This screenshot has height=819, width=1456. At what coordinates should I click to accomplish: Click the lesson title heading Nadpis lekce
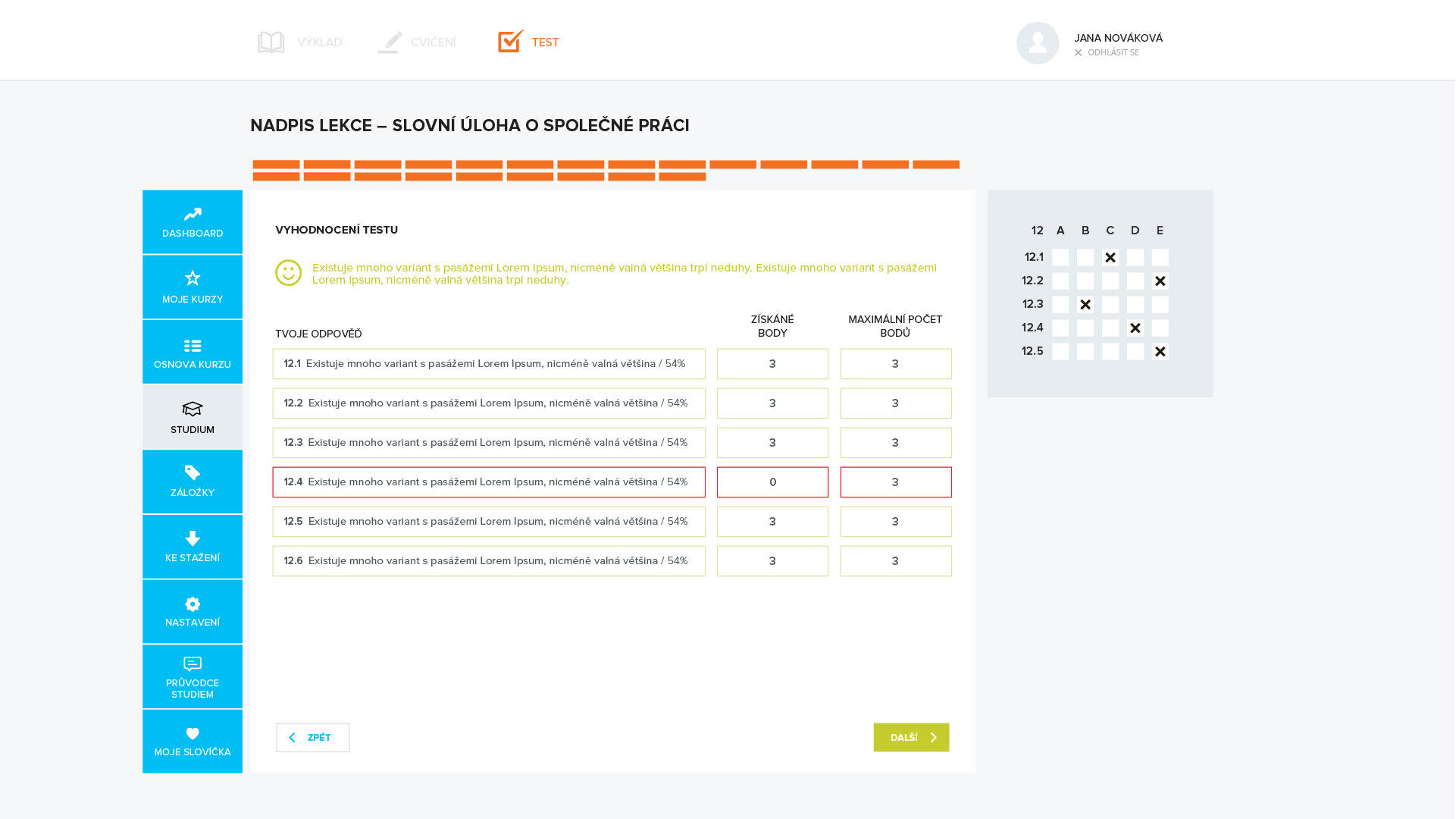[x=470, y=126]
